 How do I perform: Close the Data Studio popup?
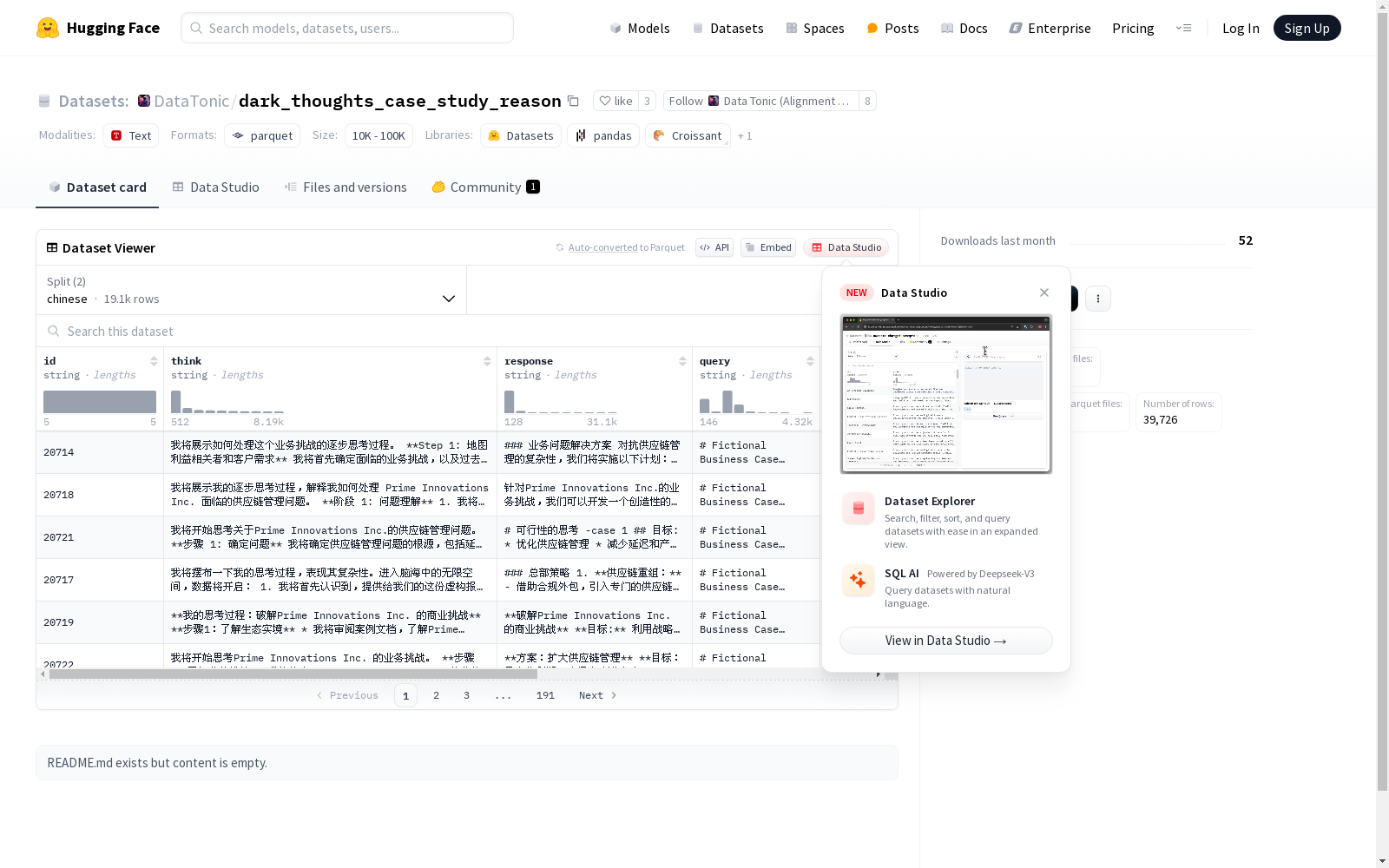click(1044, 293)
